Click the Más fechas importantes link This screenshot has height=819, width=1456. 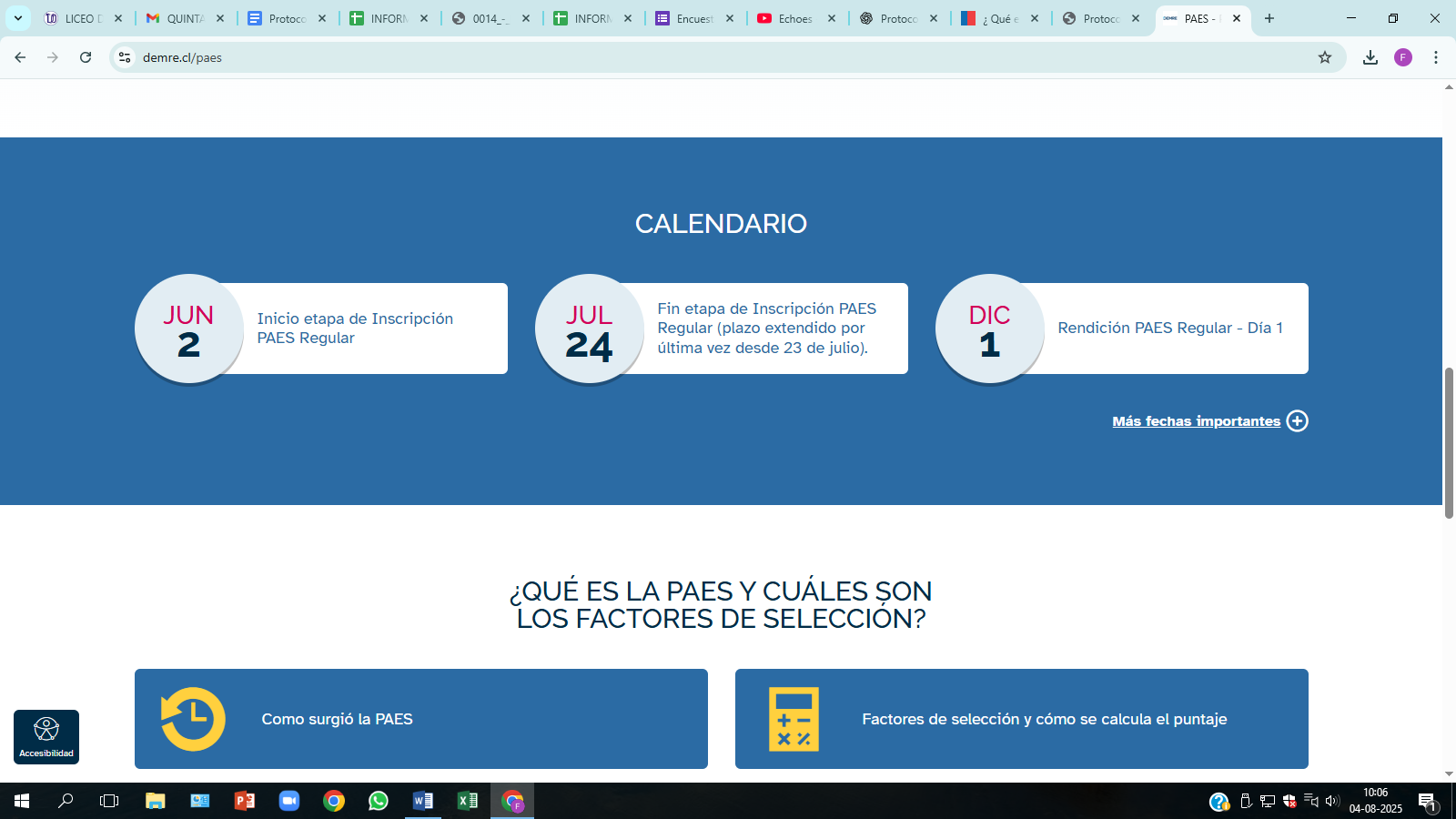click(x=1196, y=421)
